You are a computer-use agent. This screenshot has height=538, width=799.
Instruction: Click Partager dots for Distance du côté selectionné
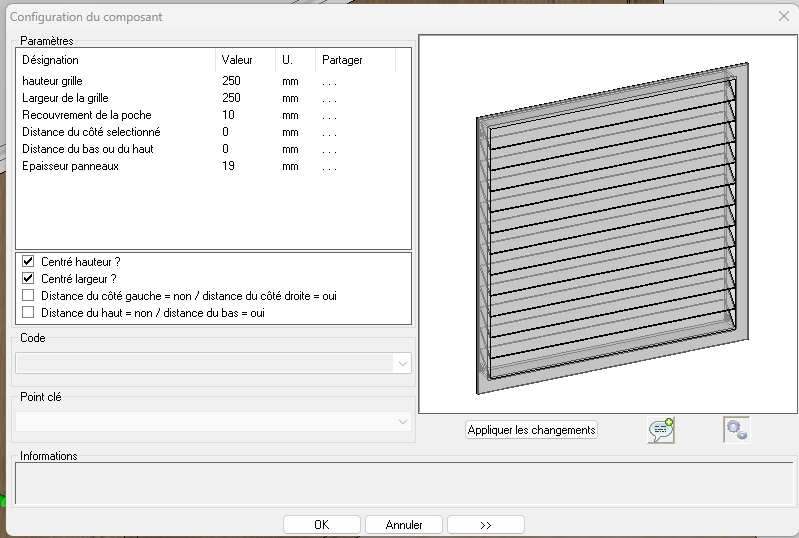click(x=329, y=133)
